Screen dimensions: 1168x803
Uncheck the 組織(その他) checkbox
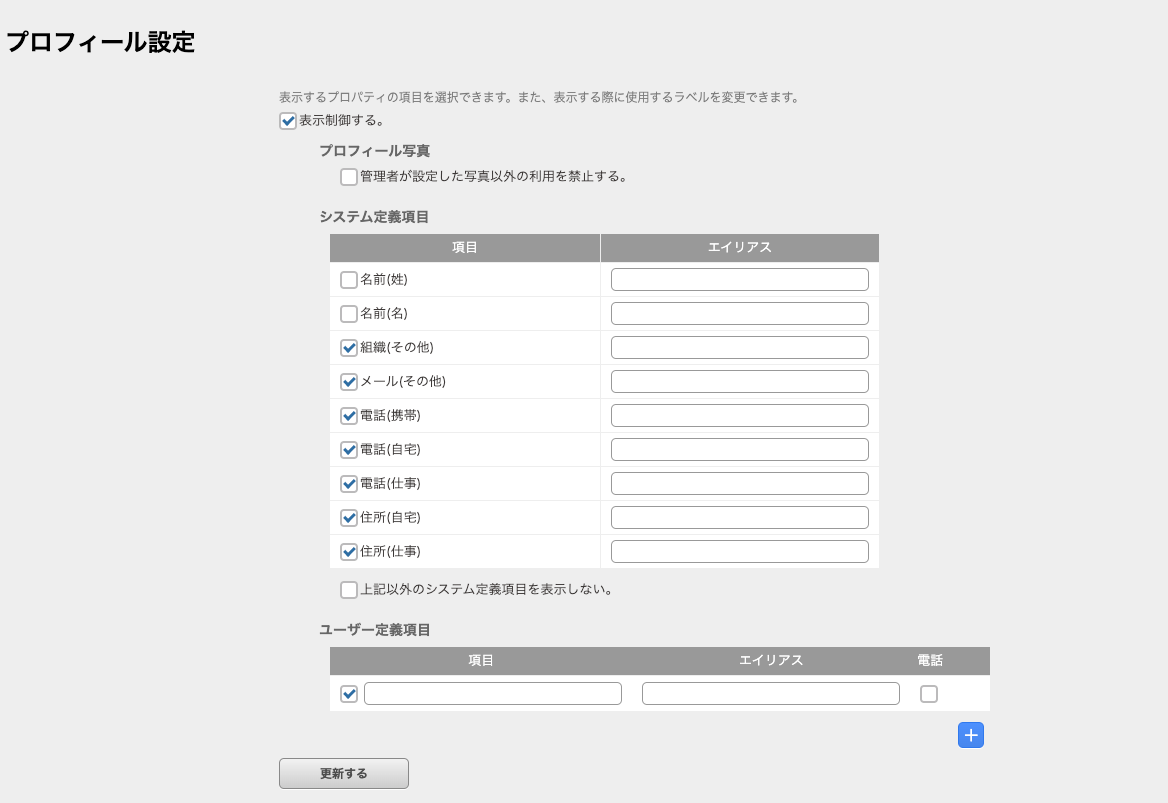pos(348,347)
